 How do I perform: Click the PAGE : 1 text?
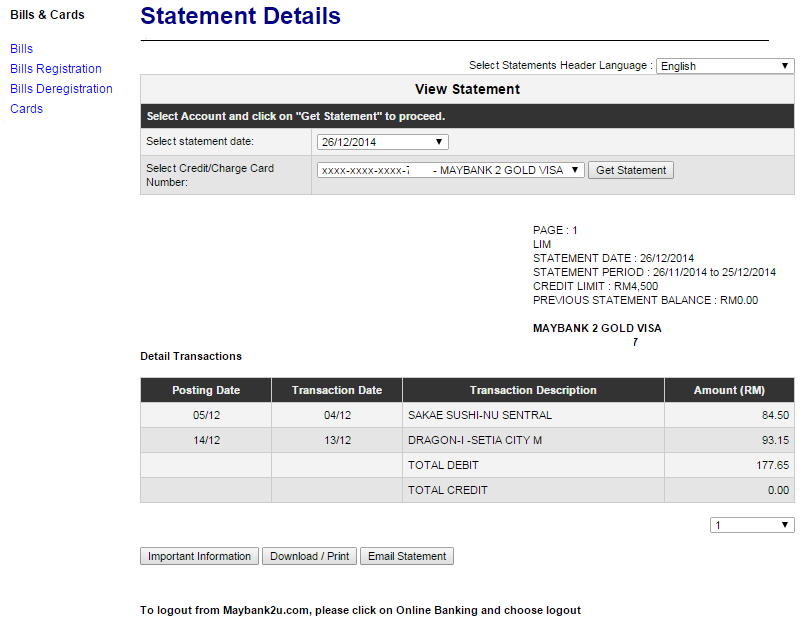pos(555,231)
